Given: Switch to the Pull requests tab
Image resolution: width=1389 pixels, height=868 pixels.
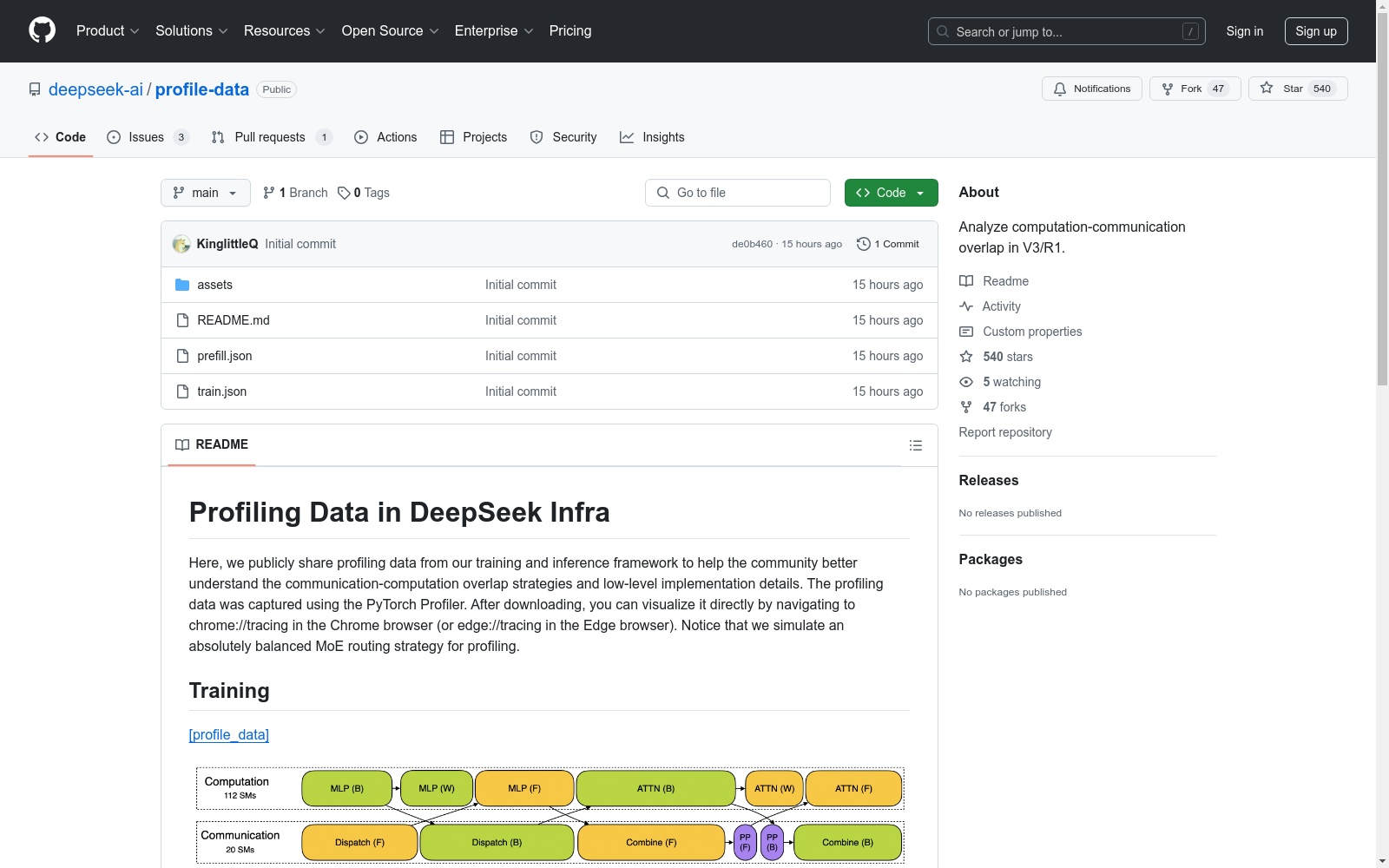Looking at the screenshot, I should [x=272, y=137].
